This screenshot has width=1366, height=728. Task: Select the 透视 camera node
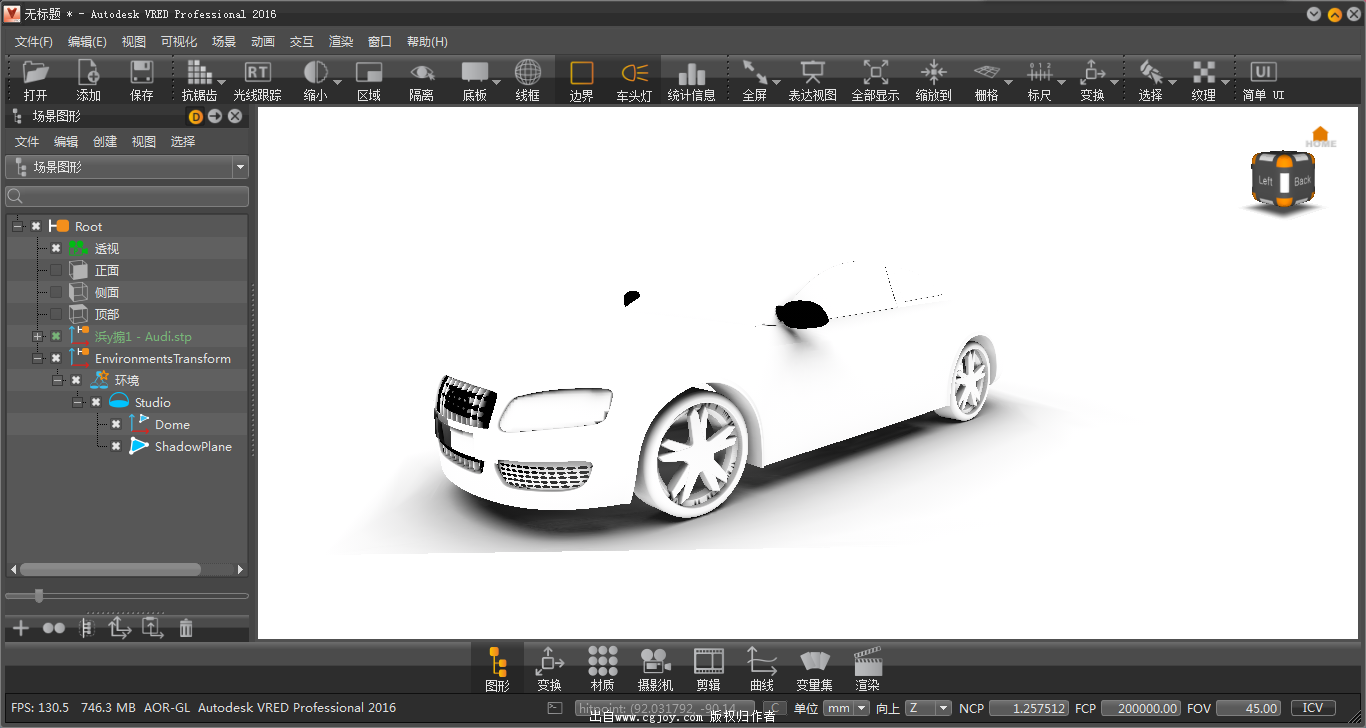click(107, 248)
